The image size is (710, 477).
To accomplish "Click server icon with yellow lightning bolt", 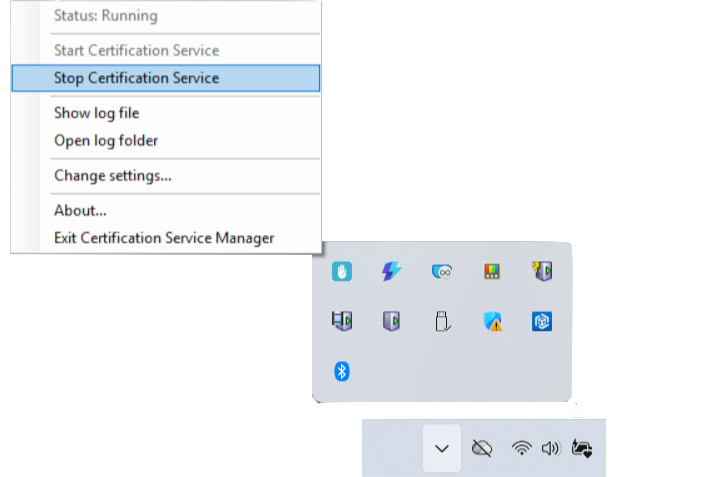I will pos(542,271).
